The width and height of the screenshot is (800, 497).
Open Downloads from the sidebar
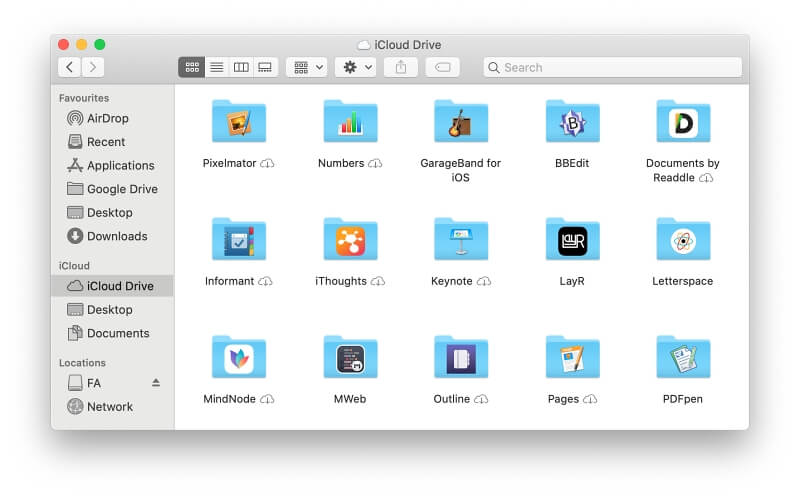point(112,236)
